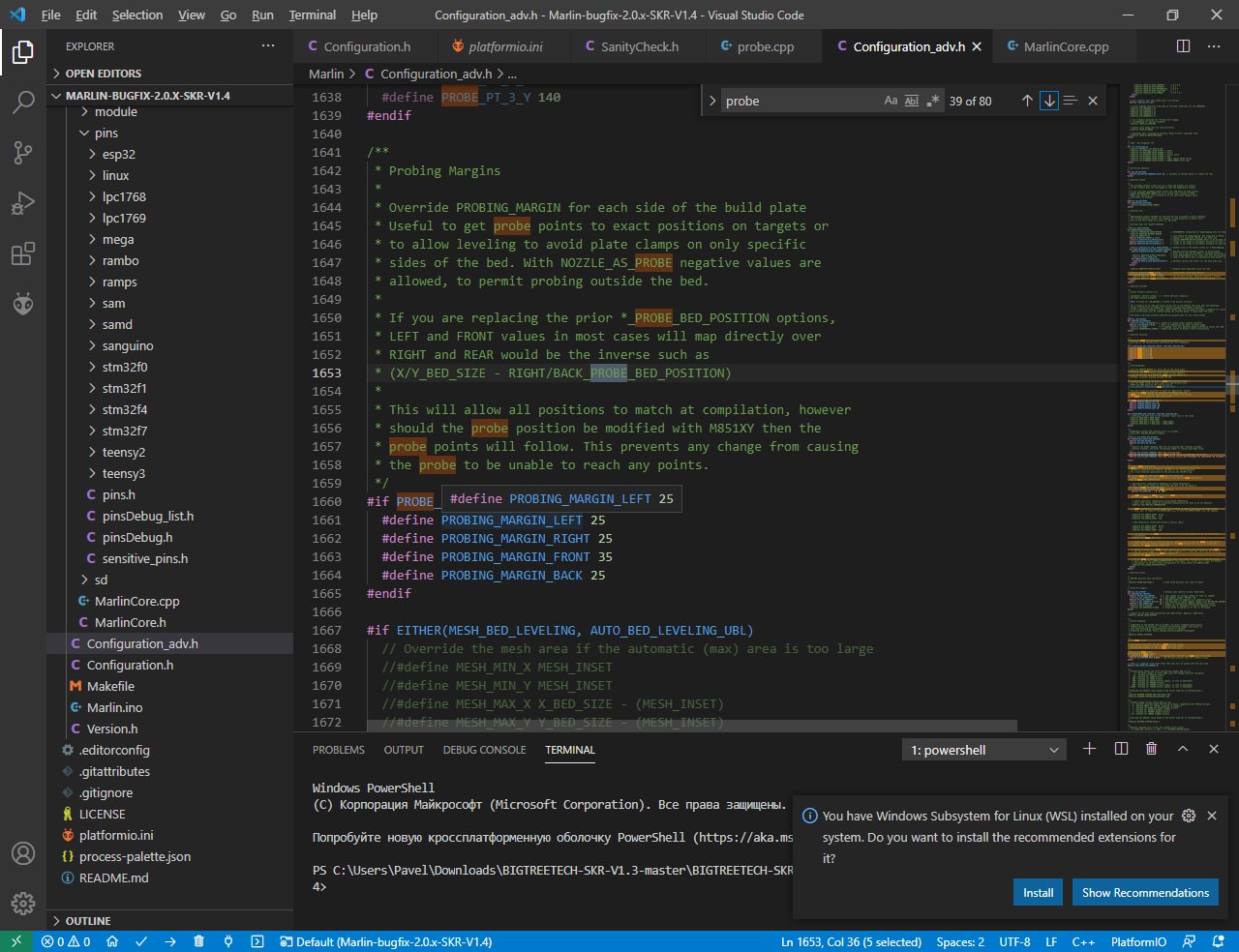Click PlatformIO Upload arrow in status bar
Screen dimensions: 1239x952
click(170, 941)
